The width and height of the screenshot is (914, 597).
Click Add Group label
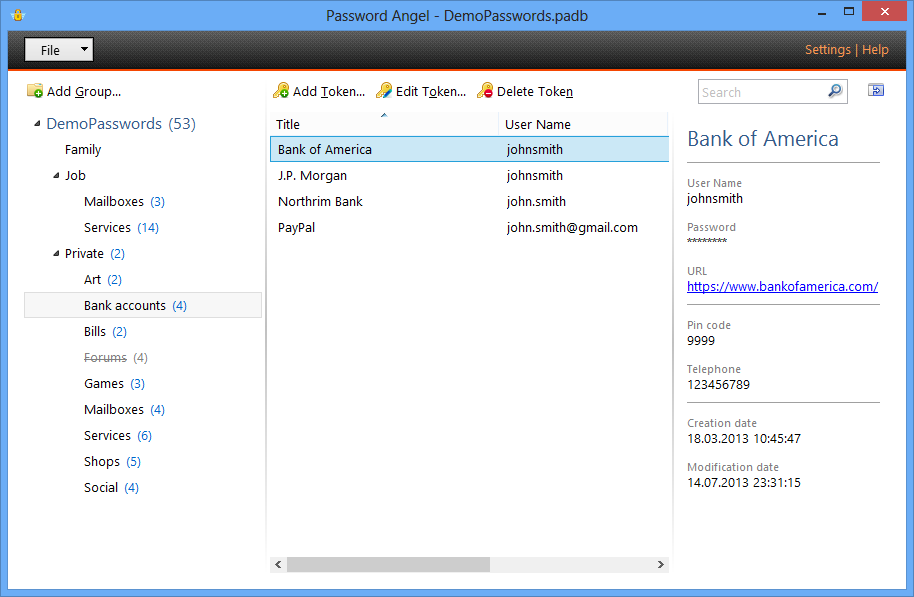84,92
